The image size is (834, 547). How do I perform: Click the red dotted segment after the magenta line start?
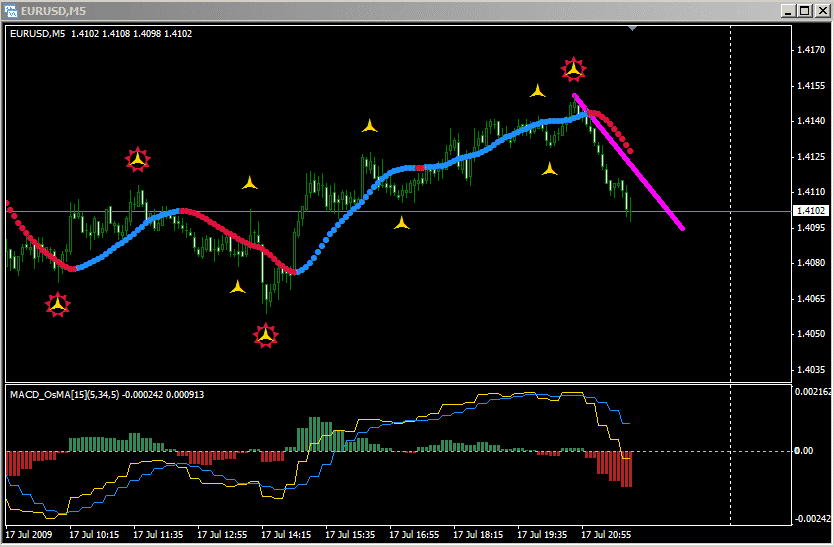coord(612,128)
